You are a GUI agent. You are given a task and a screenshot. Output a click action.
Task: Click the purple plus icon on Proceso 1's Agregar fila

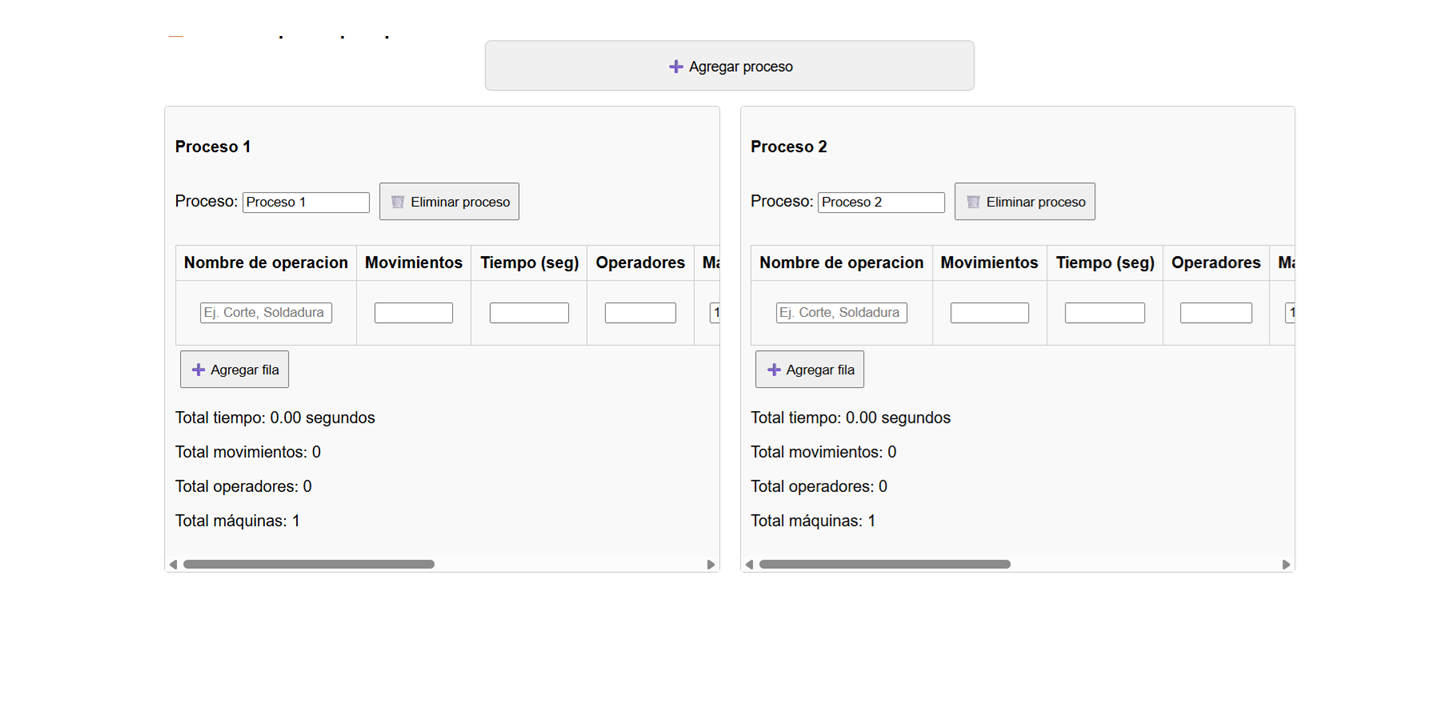tap(197, 369)
